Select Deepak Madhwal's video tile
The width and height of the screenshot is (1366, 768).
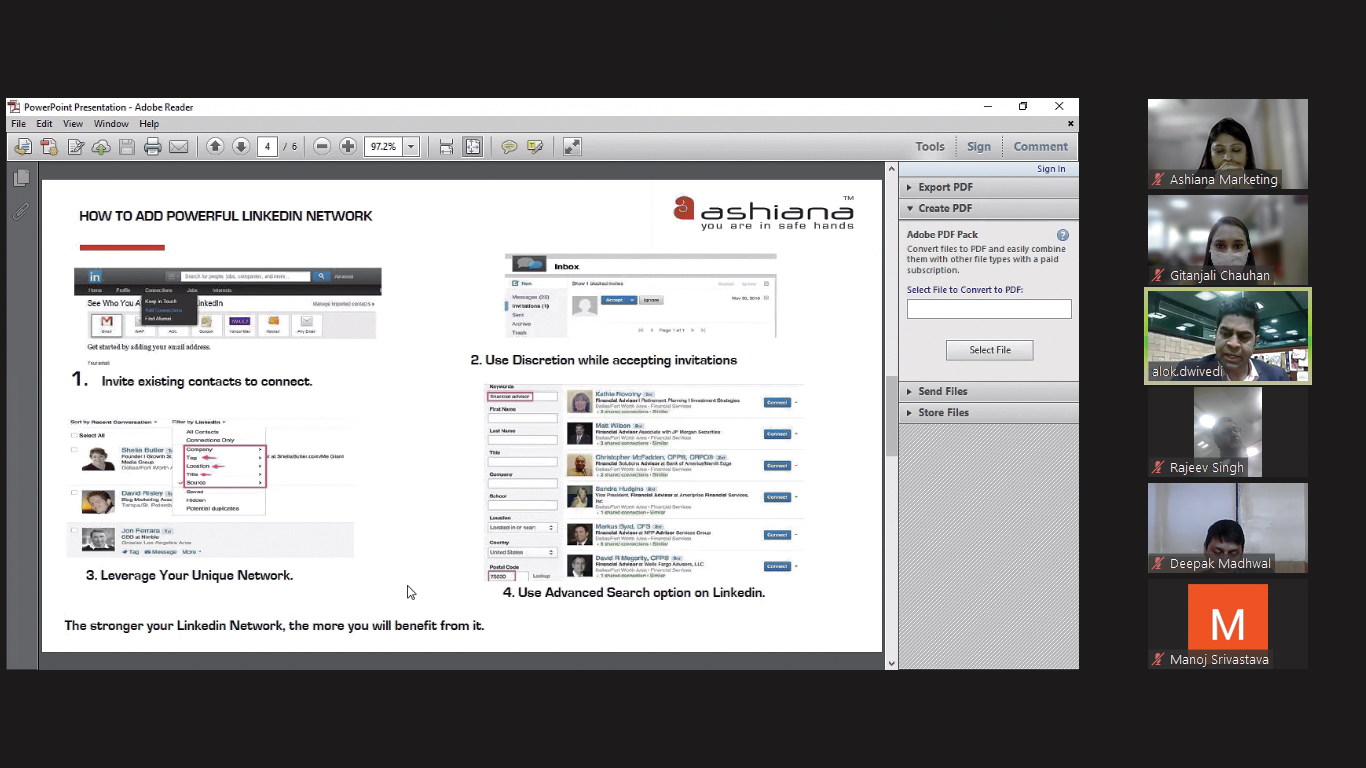pyautogui.click(x=1228, y=528)
